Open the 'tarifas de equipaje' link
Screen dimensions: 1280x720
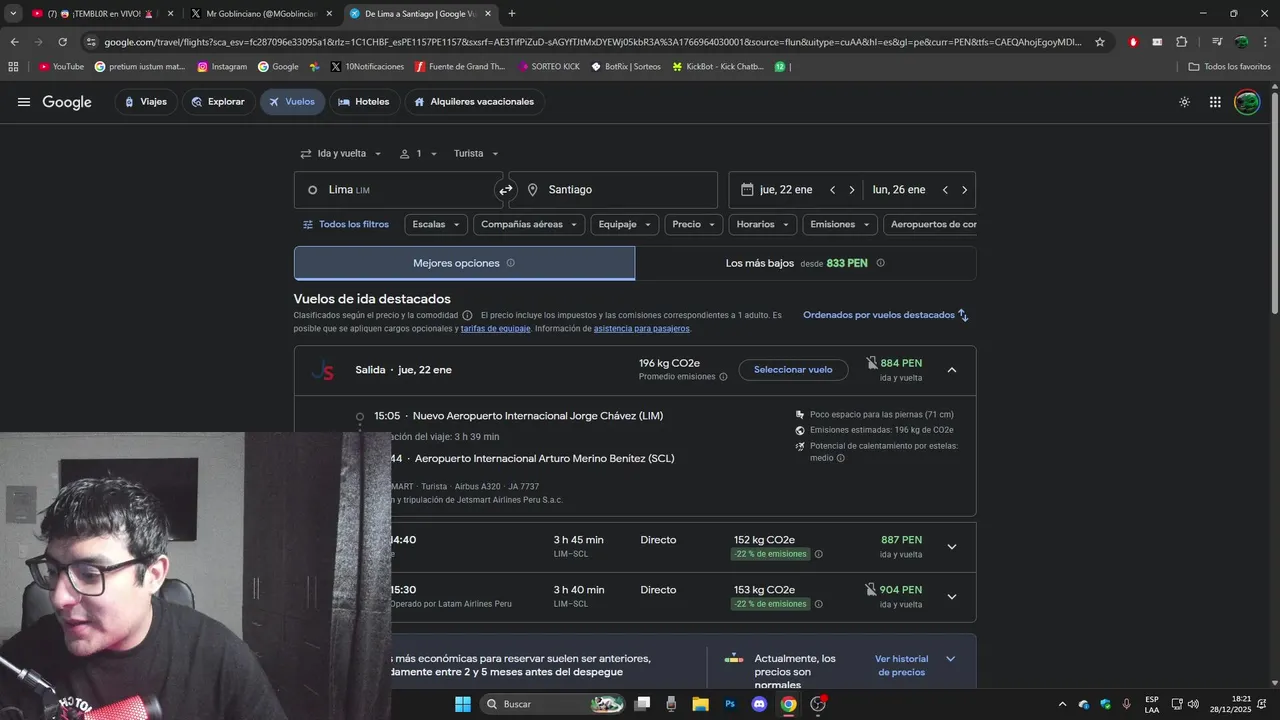pos(496,329)
